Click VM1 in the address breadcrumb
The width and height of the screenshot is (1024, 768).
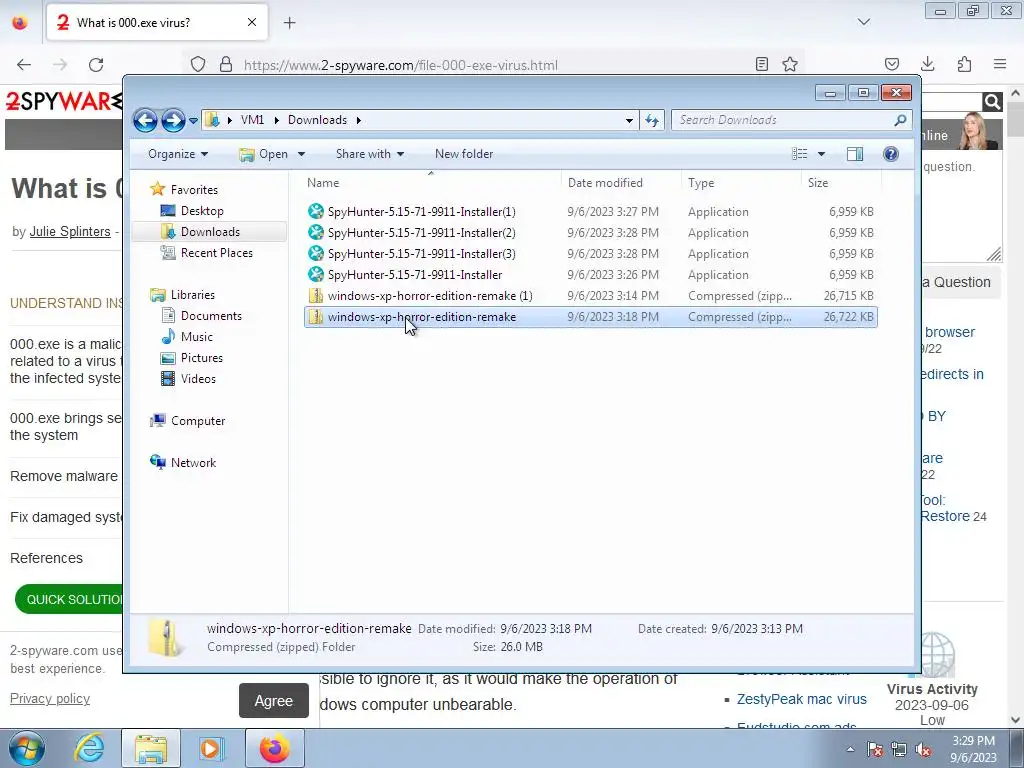[x=252, y=120]
